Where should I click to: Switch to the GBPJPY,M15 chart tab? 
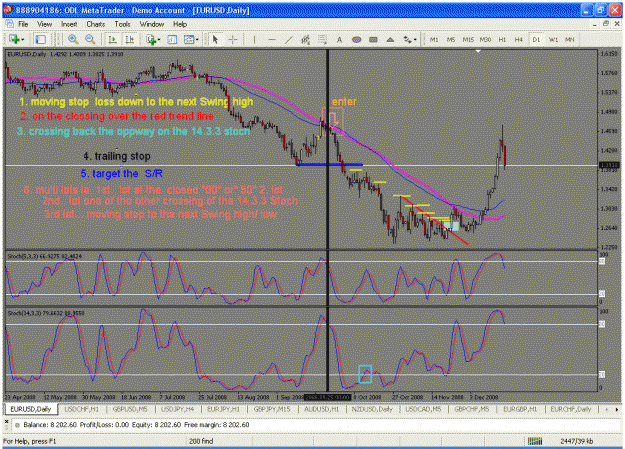[x=272, y=409]
